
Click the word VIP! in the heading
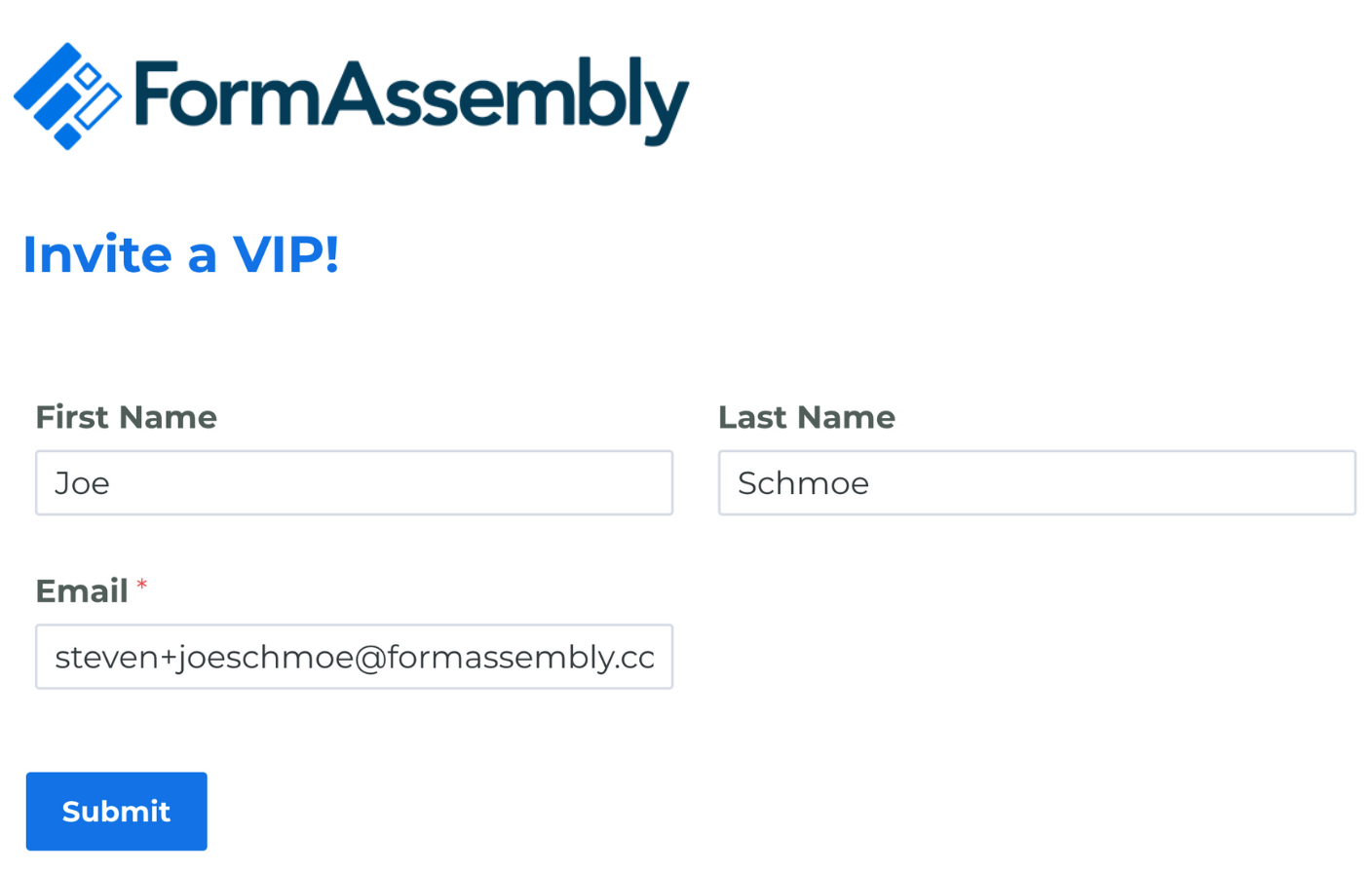click(286, 255)
